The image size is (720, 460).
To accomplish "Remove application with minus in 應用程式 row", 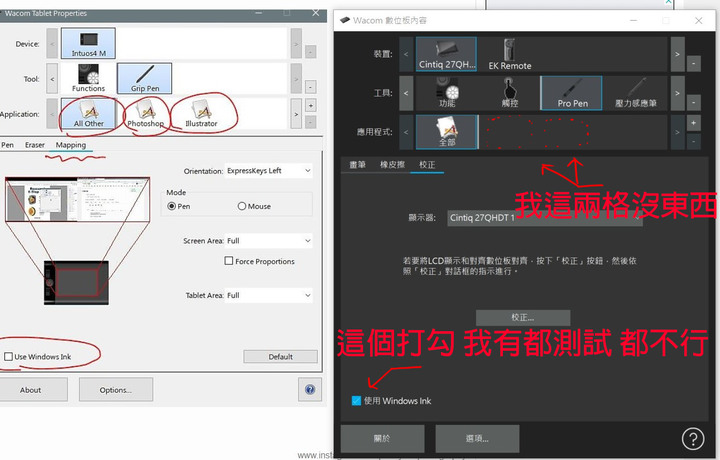I will point(693,141).
